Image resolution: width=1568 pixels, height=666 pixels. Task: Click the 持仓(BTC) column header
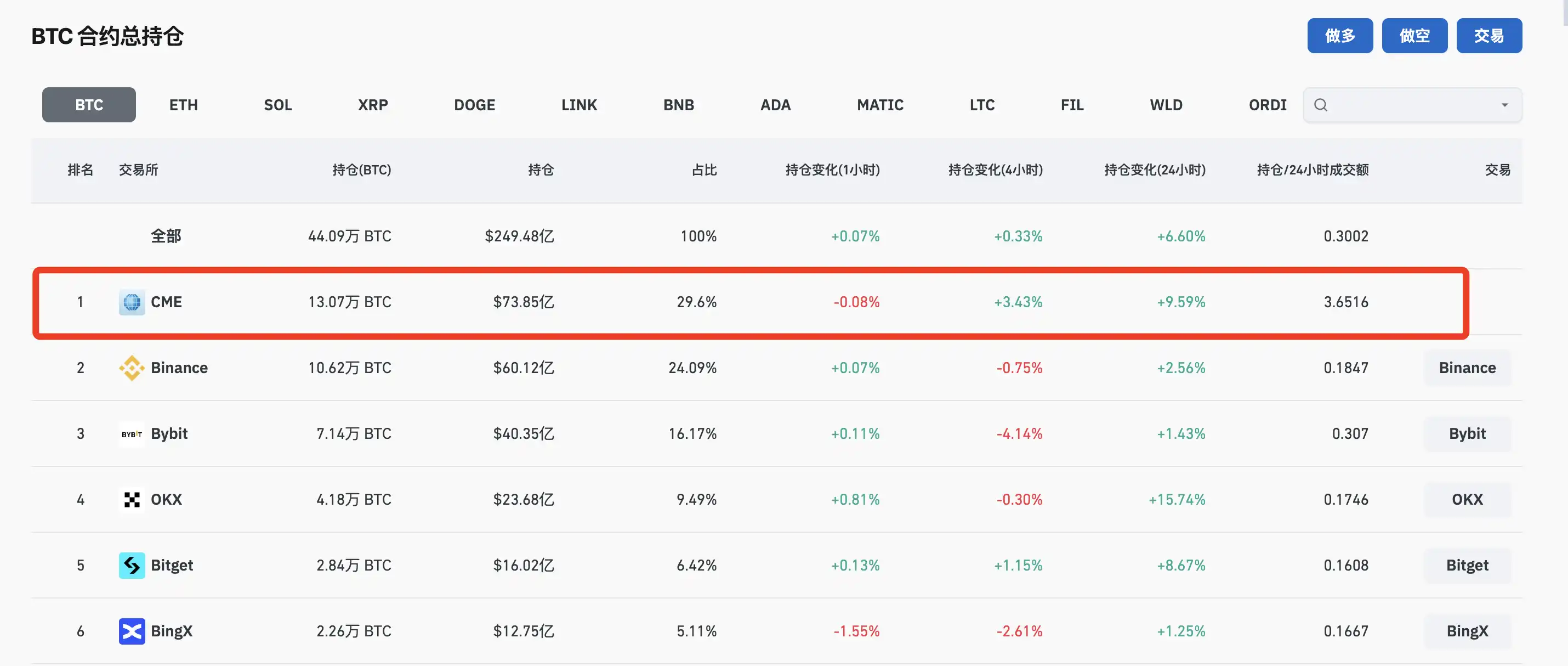361,170
